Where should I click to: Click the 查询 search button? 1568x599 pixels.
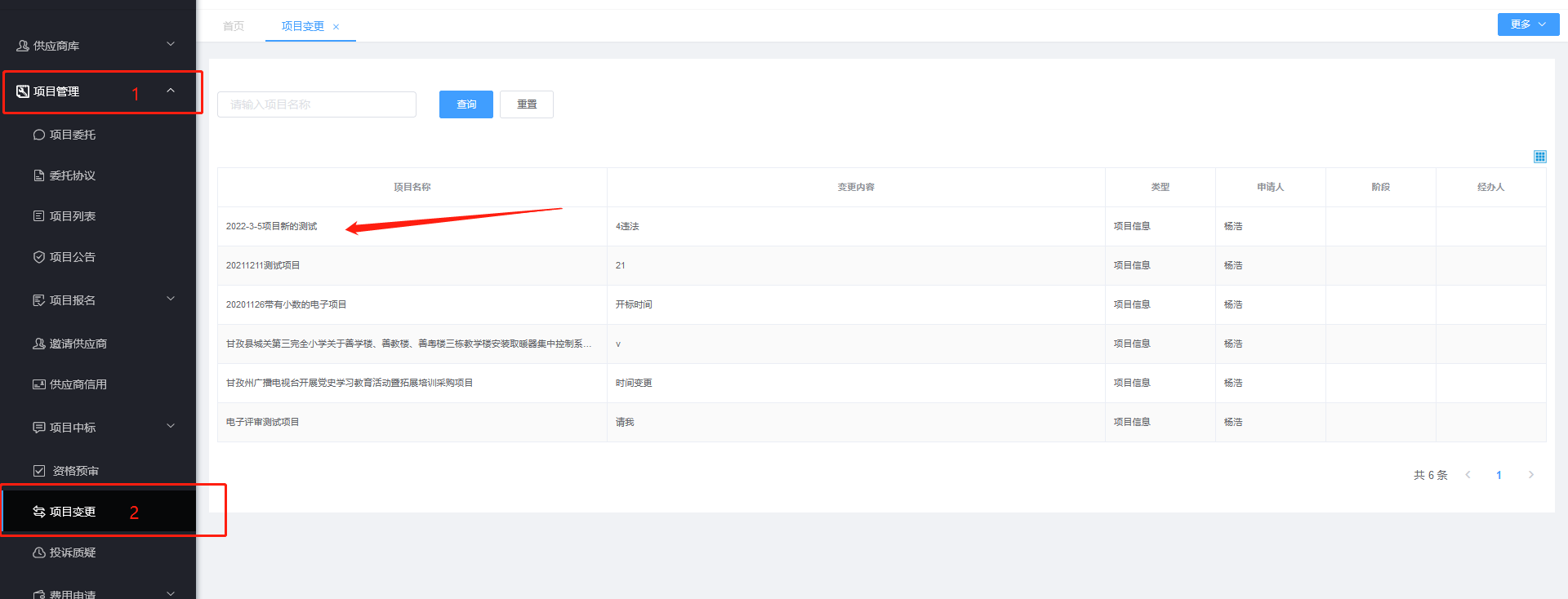(x=466, y=104)
